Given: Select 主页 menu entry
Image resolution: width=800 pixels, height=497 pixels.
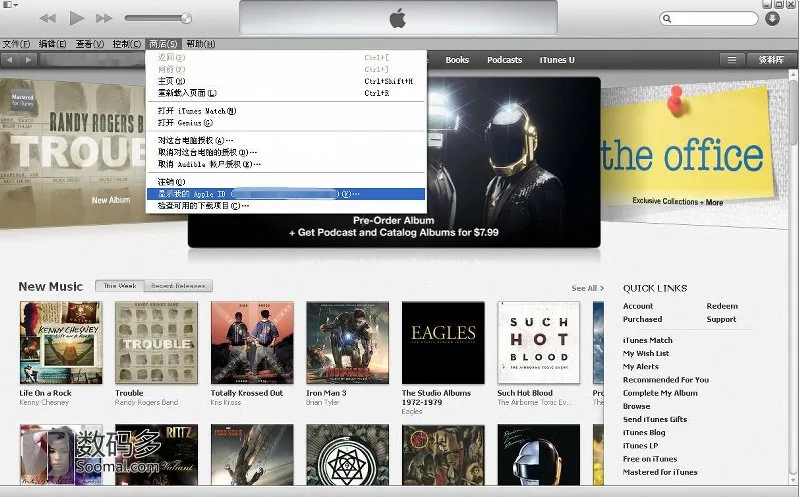Looking at the screenshot, I should point(286,81).
